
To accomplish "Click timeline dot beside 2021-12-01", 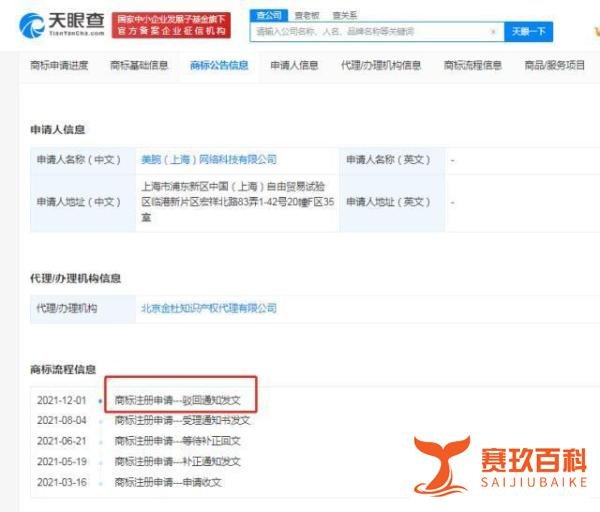I will pyautogui.click(x=100, y=401).
